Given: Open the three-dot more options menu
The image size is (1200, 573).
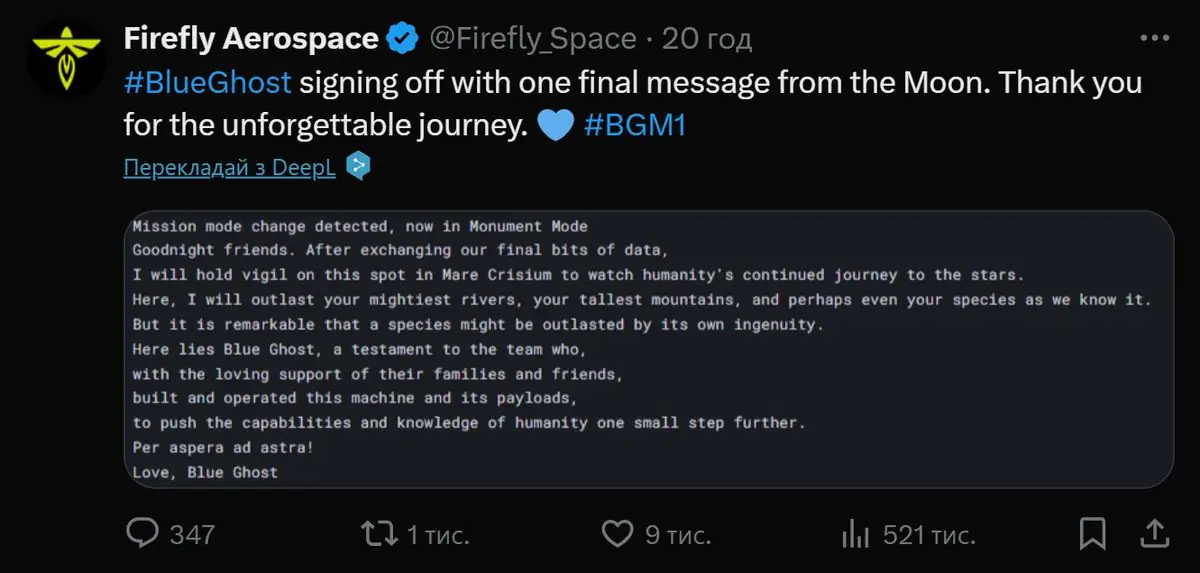Looking at the screenshot, I should [x=1153, y=37].
